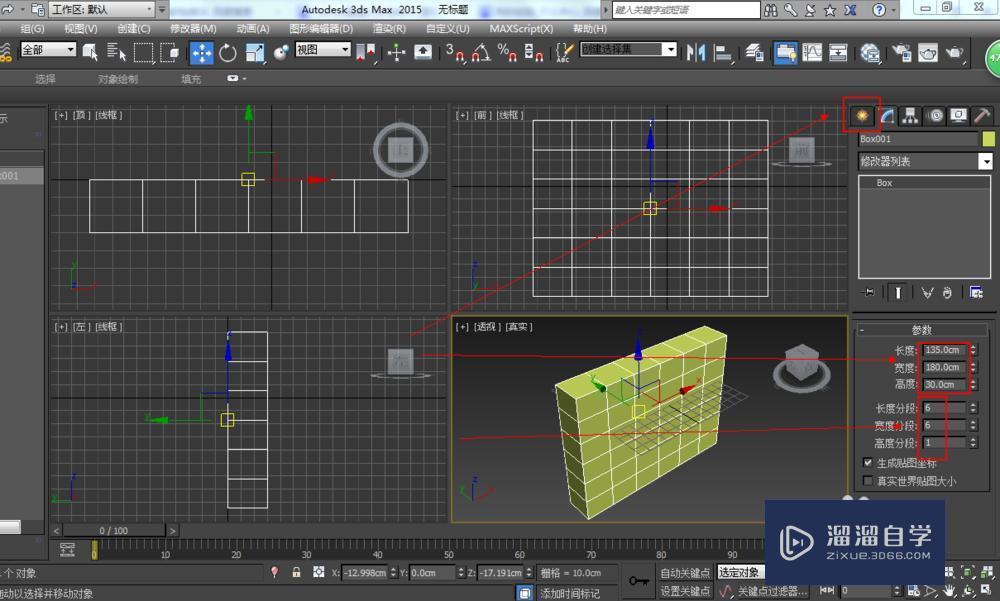
Task: Open the Schematic View
Action: 838,52
